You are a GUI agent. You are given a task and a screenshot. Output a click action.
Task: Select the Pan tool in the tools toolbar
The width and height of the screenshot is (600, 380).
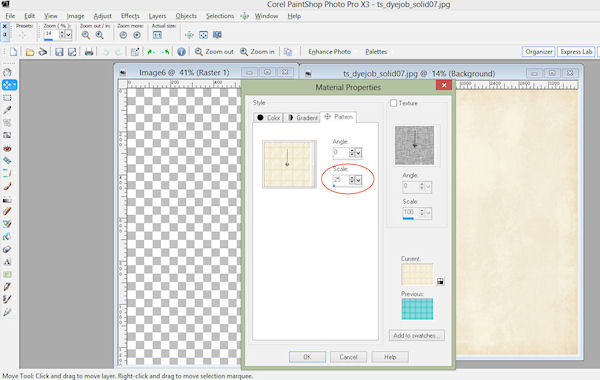7,72
